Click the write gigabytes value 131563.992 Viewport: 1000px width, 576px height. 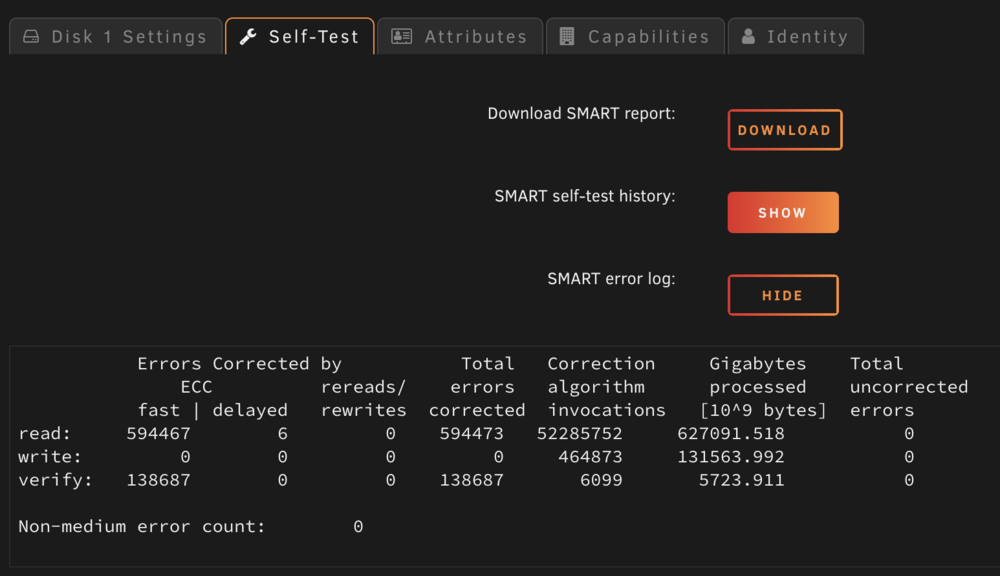731,457
